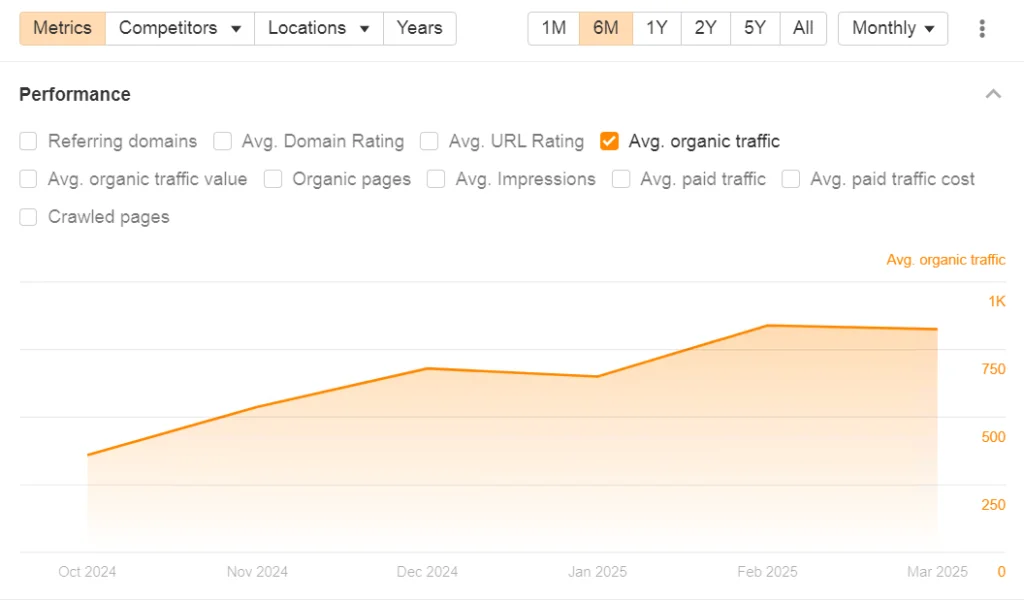Collapse the Performance section chevron
The image size is (1024, 600).
(993, 94)
